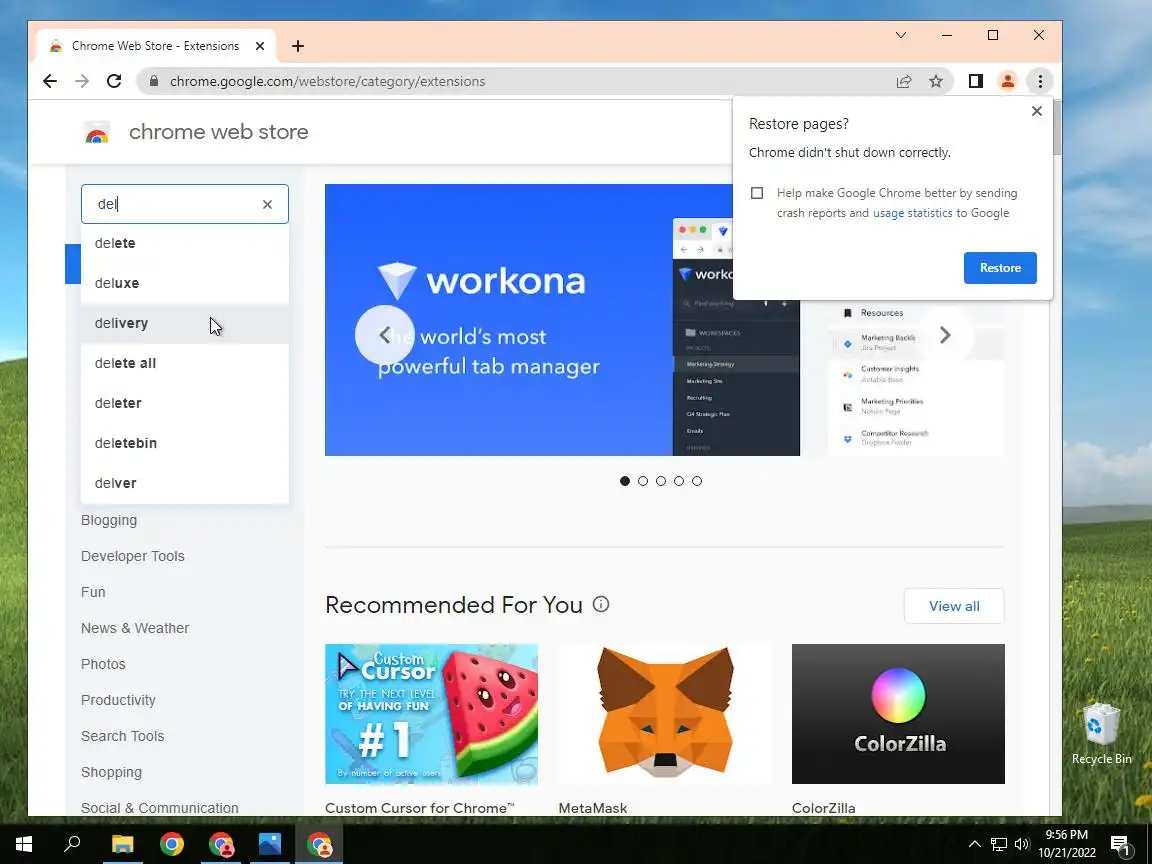Advance to next carousel slide
The width and height of the screenshot is (1152, 864).
coord(945,335)
